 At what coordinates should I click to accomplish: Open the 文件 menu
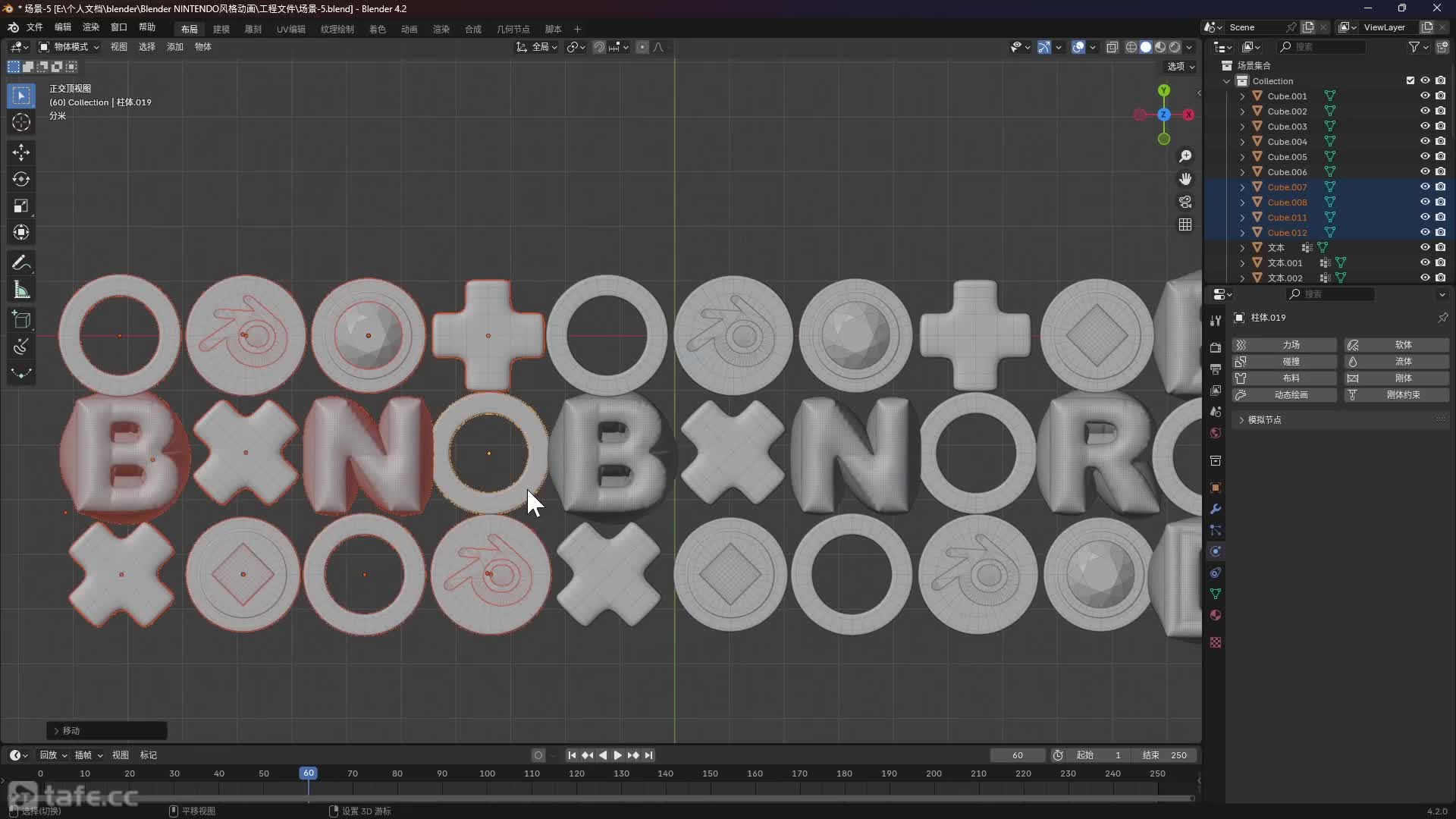pyautogui.click(x=35, y=27)
